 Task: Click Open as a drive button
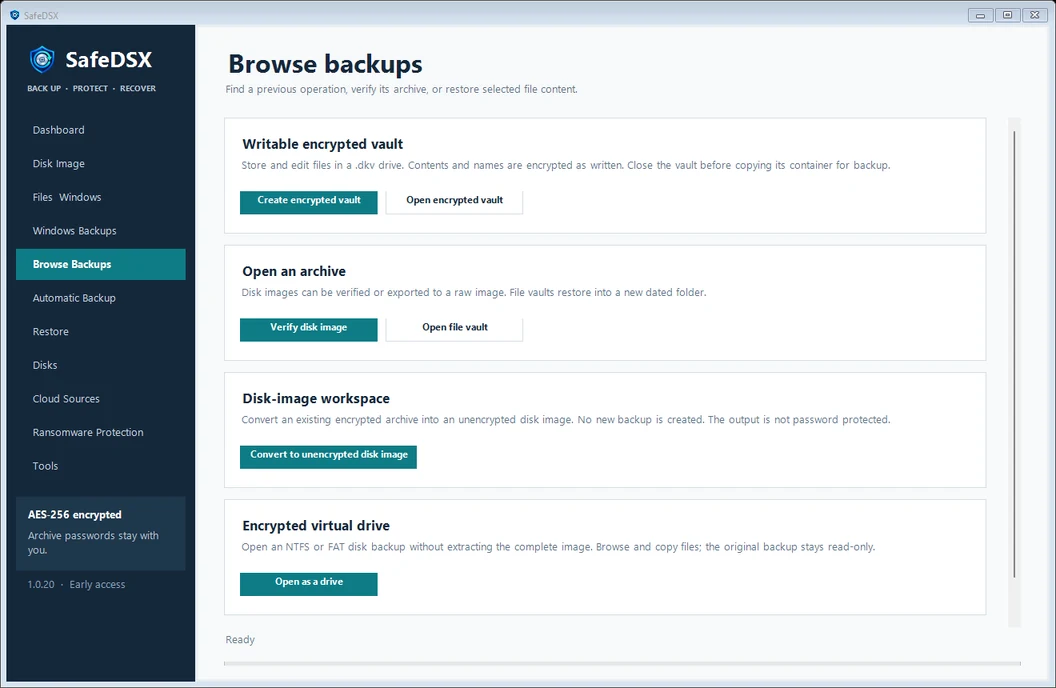[x=308, y=584]
